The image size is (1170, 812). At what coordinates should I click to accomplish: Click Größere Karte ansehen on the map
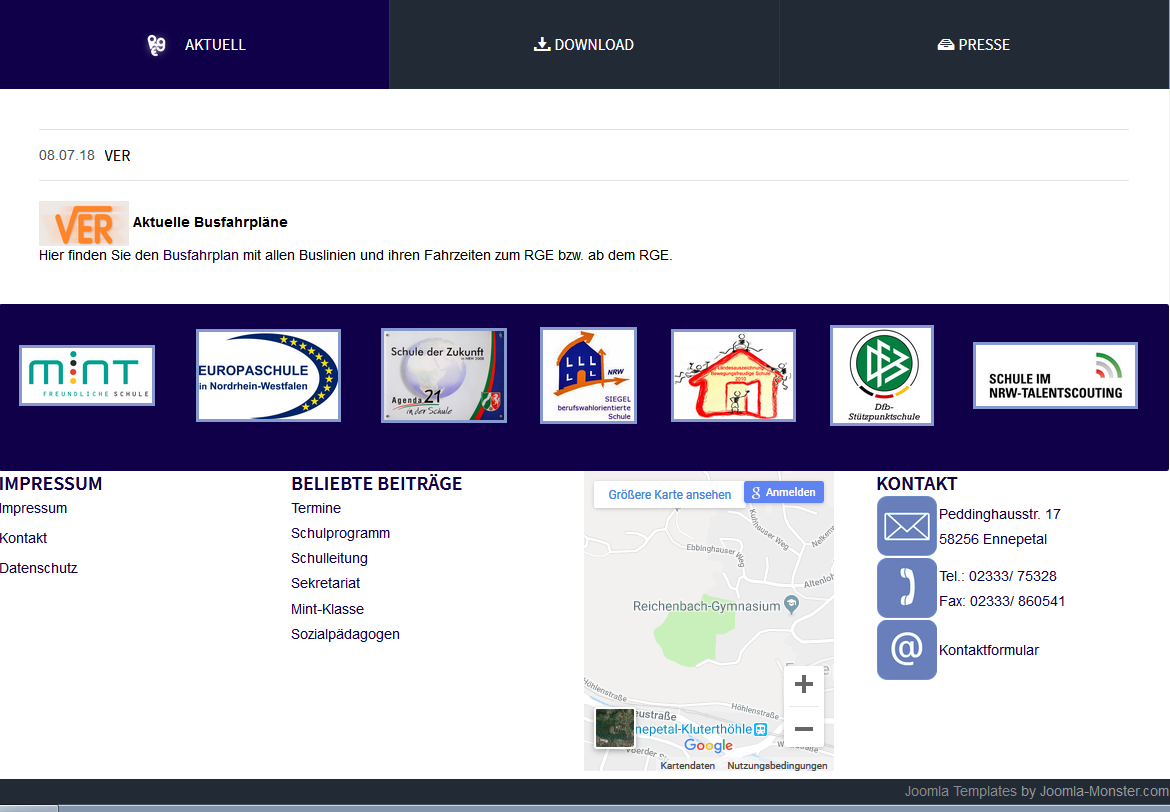[669, 495]
